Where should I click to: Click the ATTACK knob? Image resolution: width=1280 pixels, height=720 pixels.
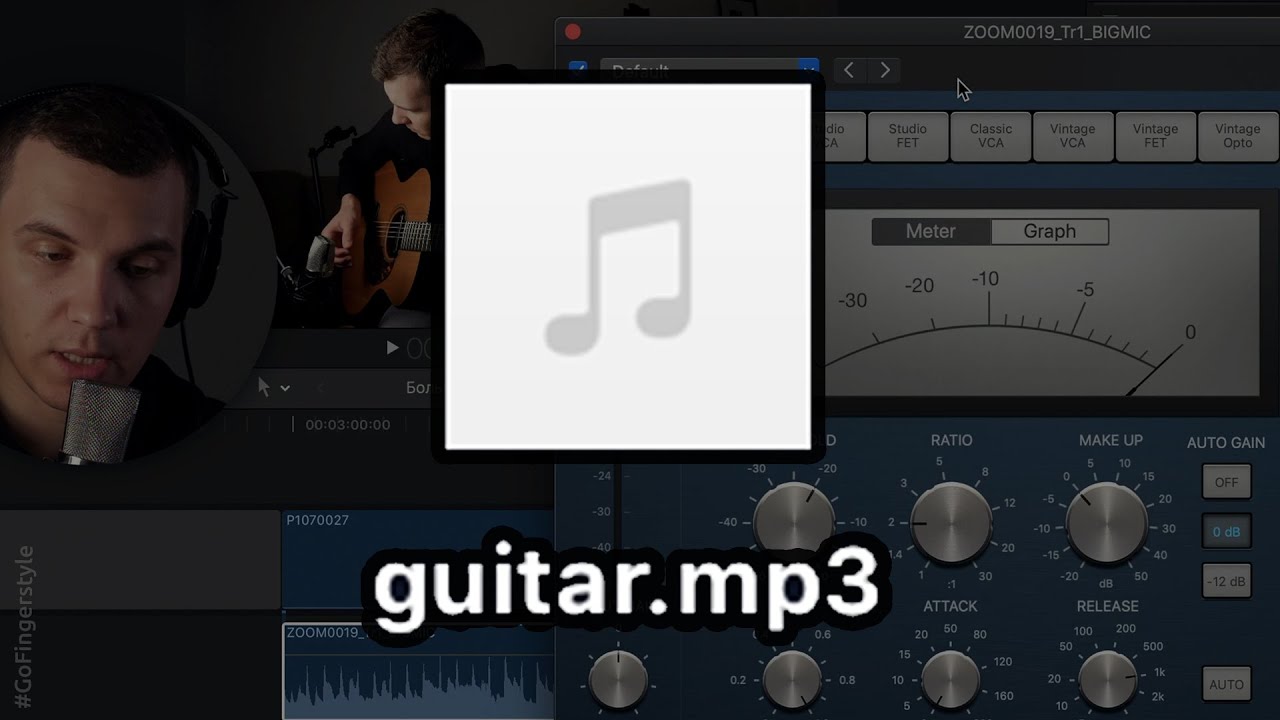click(950, 678)
